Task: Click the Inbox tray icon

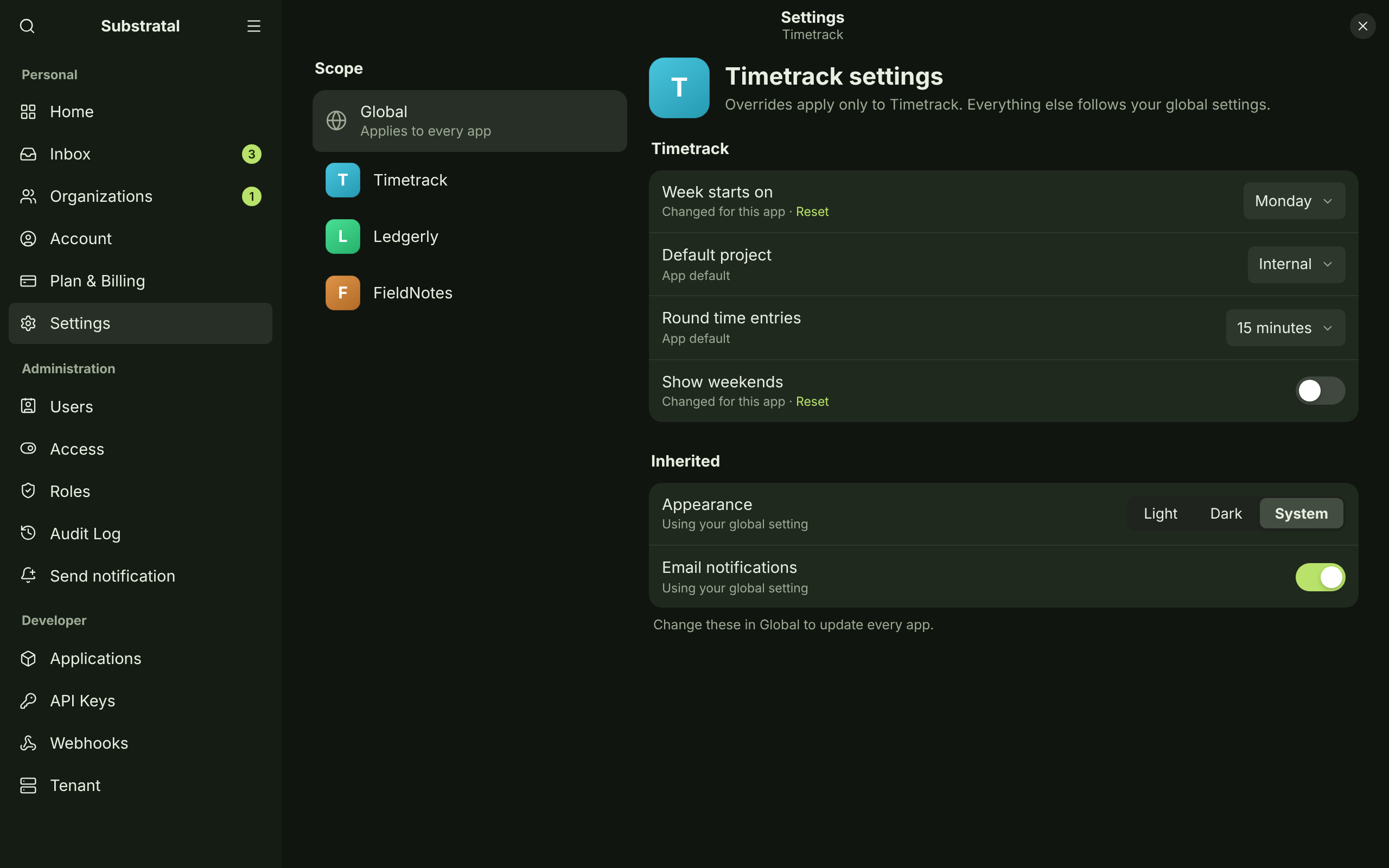Action: [28, 154]
